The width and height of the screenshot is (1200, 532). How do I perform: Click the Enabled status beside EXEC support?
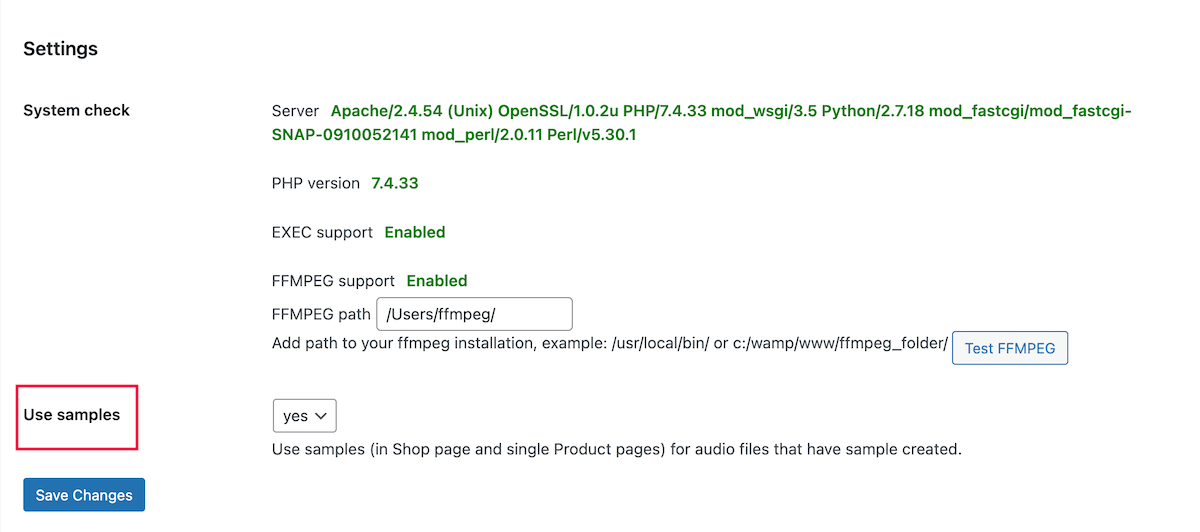coord(415,232)
